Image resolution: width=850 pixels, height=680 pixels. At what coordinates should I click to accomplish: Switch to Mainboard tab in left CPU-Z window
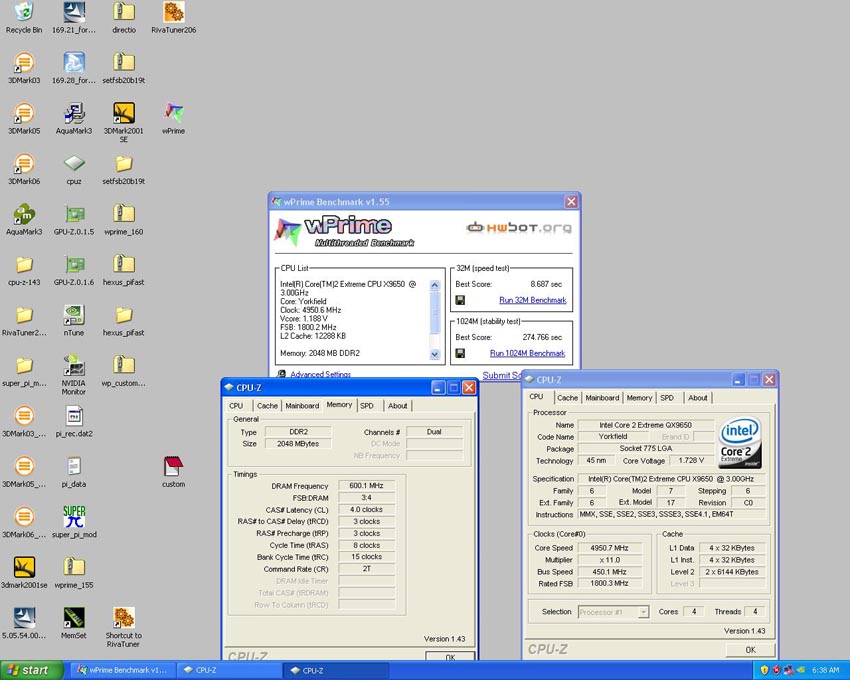tap(302, 406)
